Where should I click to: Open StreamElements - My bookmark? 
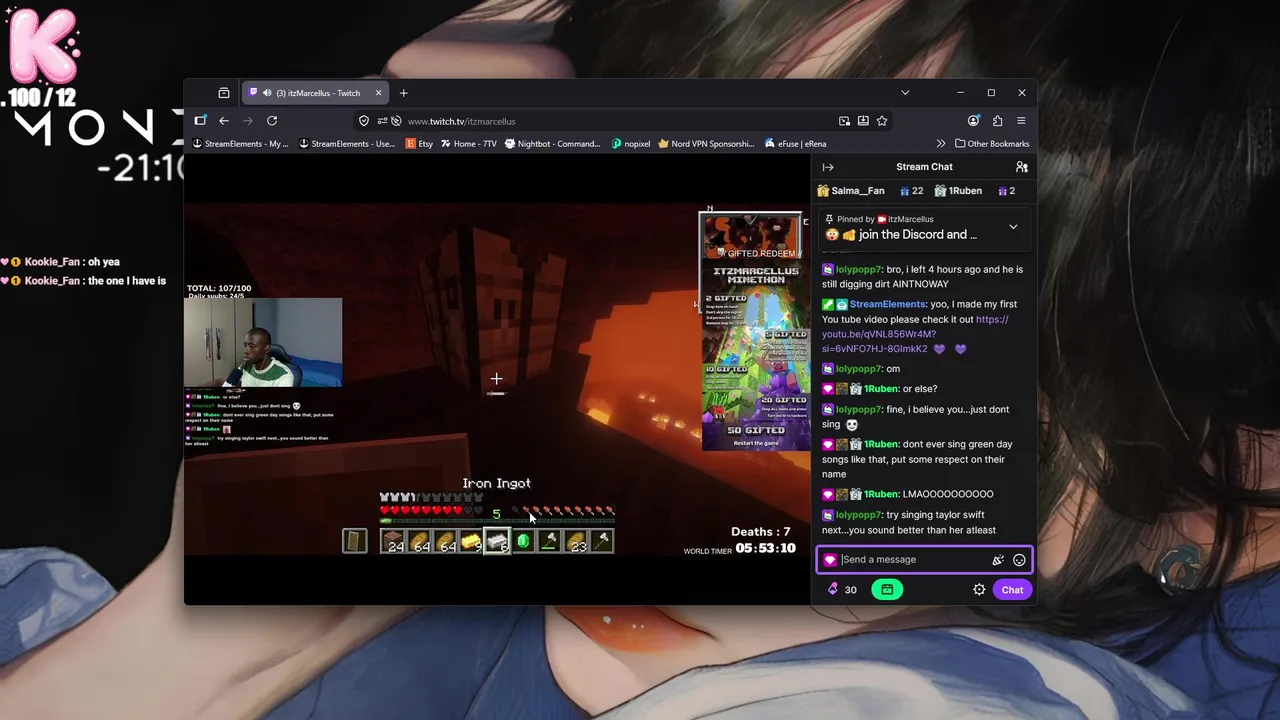[x=241, y=144]
